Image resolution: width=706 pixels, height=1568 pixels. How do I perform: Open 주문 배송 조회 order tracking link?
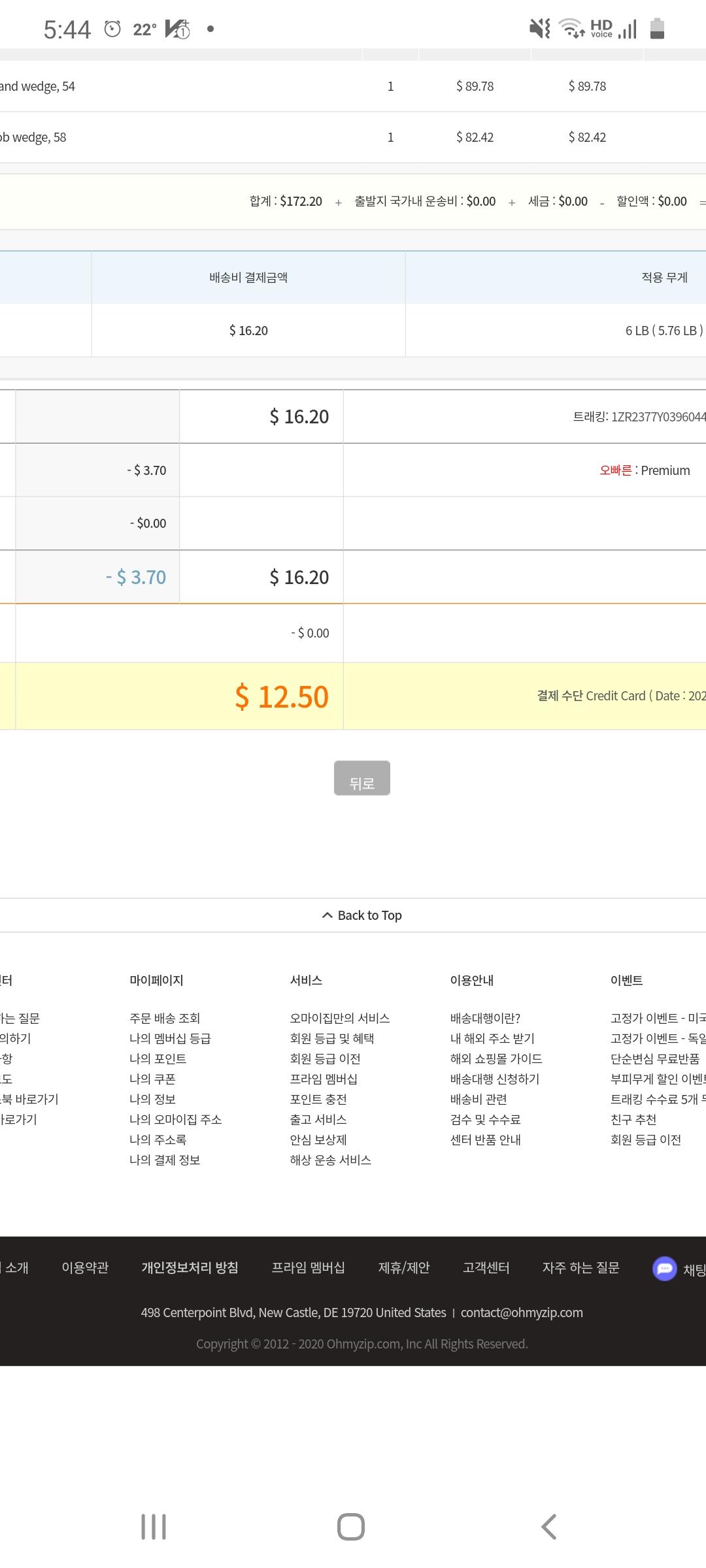(165, 1018)
